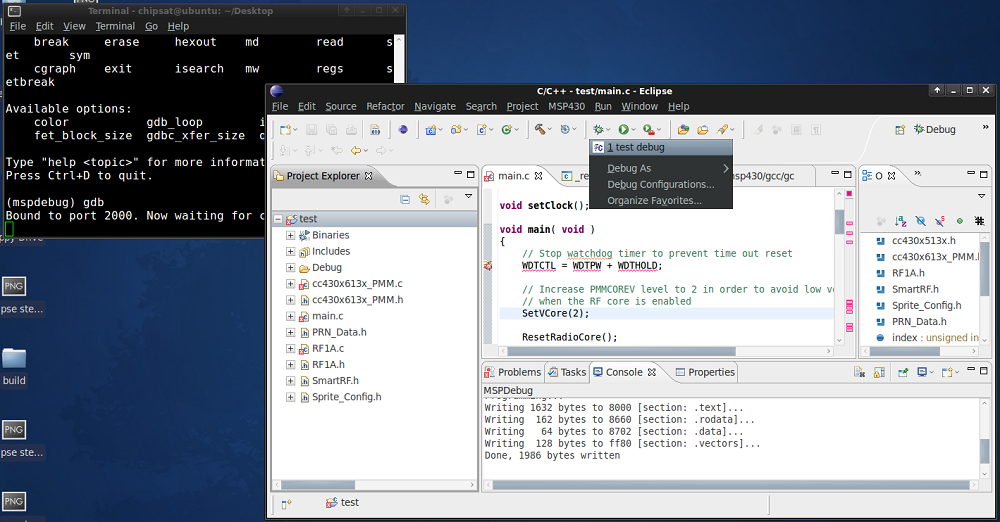Collapse All in Project Explorer
This screenshot has width=1000, height=522.
[405, 200]
